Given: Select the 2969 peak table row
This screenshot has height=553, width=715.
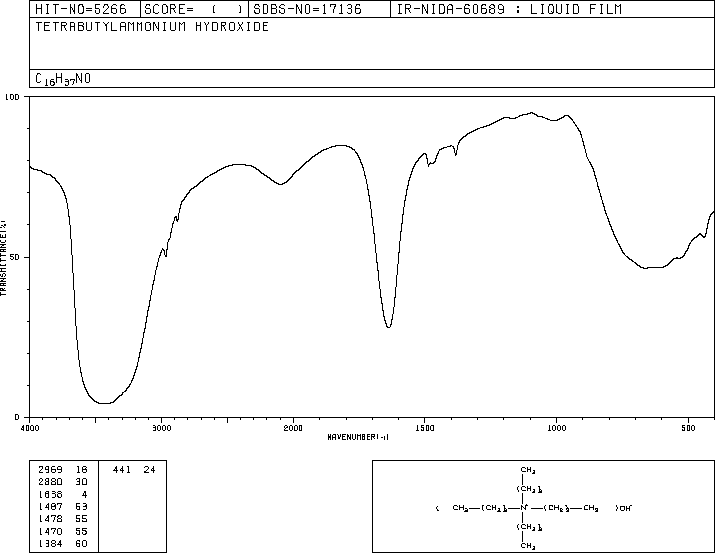Looking at the screenshot, I should point(63,470).
